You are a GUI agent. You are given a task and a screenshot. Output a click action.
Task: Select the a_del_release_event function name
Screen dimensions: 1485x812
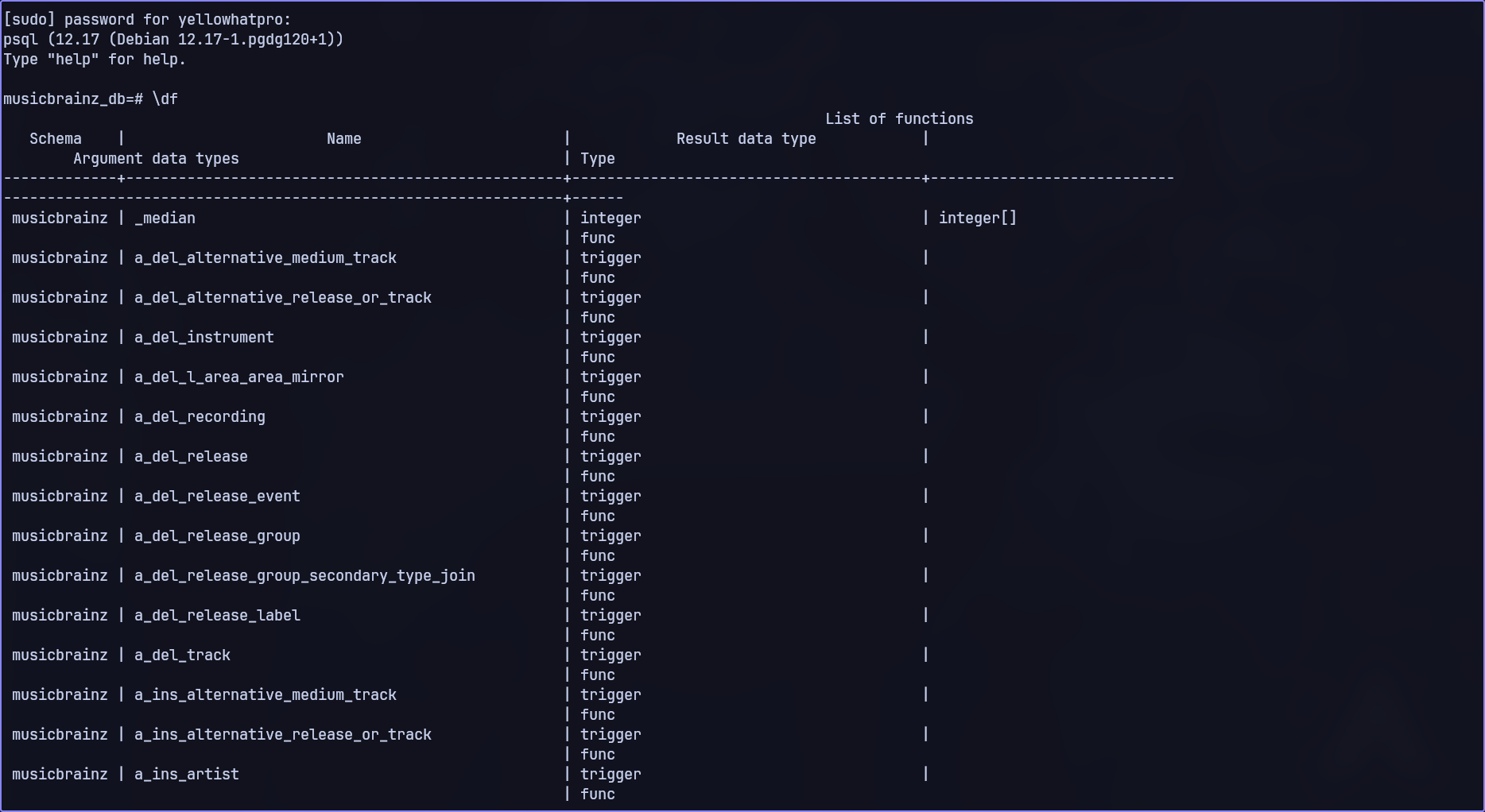coord(217,497)
